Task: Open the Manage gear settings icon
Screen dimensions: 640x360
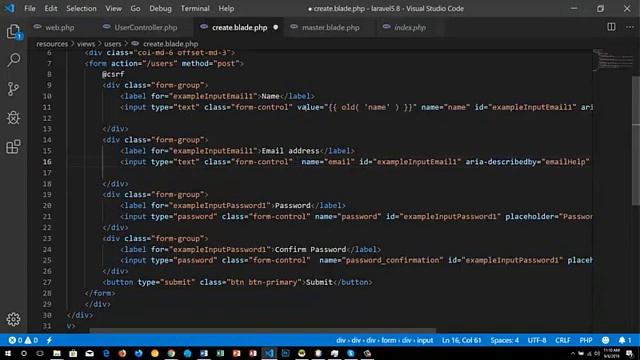Action: pos(13,319)
